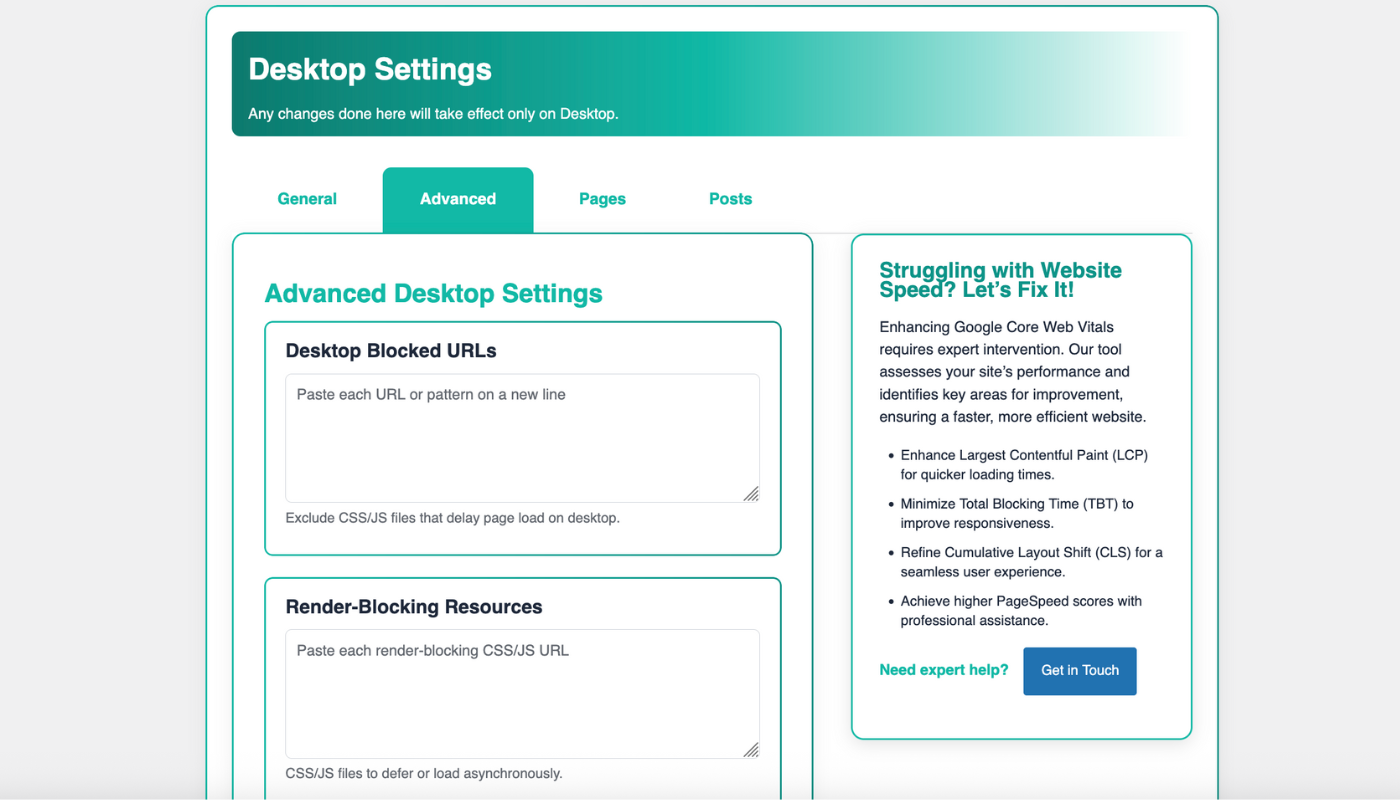Grab the Desktop Blocked URLs resize handle
Viewport: 1400px width, 800px height.
coord(750,493)
